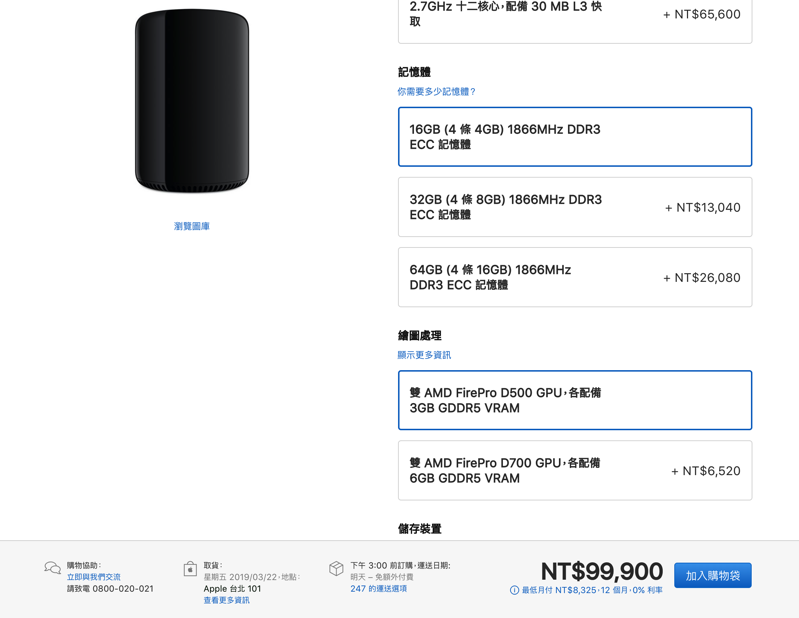Open 你需要多少記憶體? help link
799x618 pixels.
[x=436, y=91]
